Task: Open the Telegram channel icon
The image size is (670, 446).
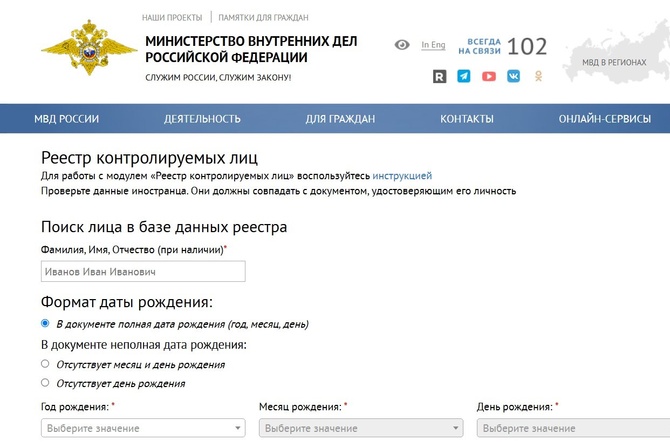Action: pos(464,76)
